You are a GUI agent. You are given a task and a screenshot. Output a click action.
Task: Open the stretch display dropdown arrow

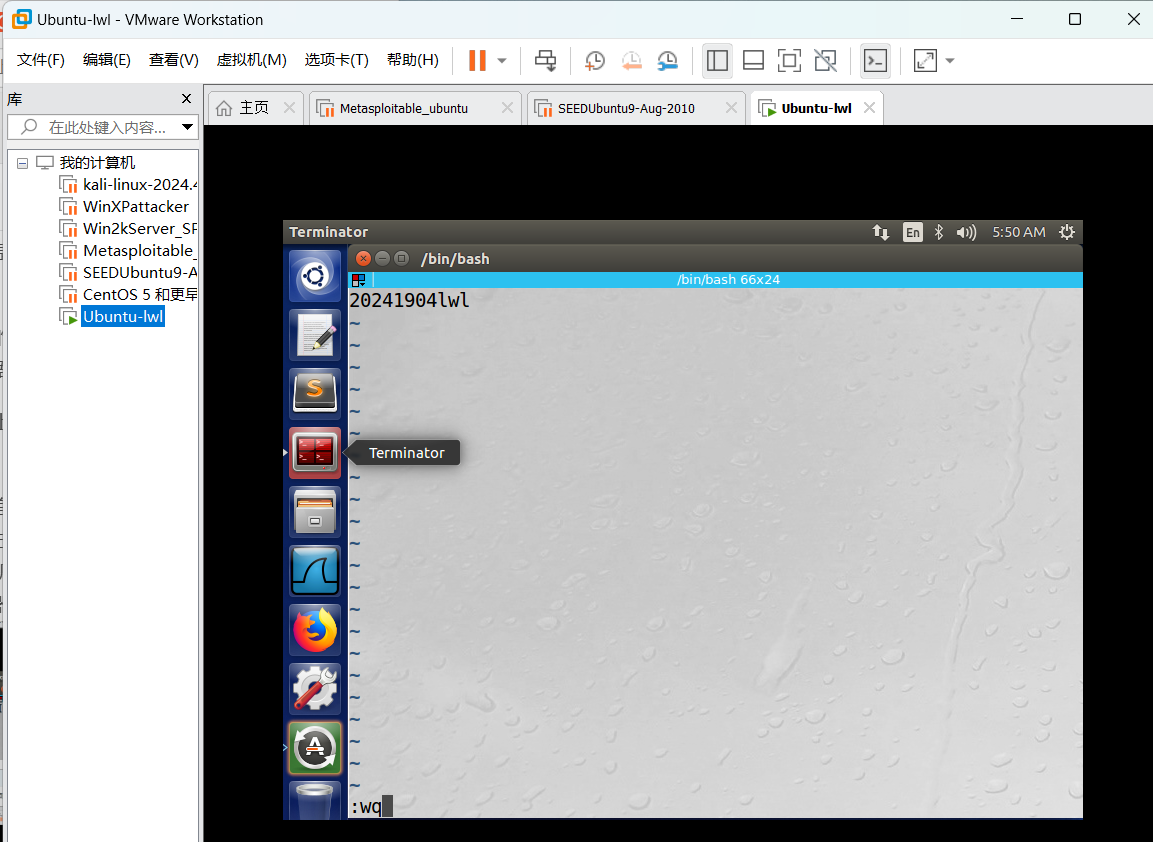pos(950,60)
